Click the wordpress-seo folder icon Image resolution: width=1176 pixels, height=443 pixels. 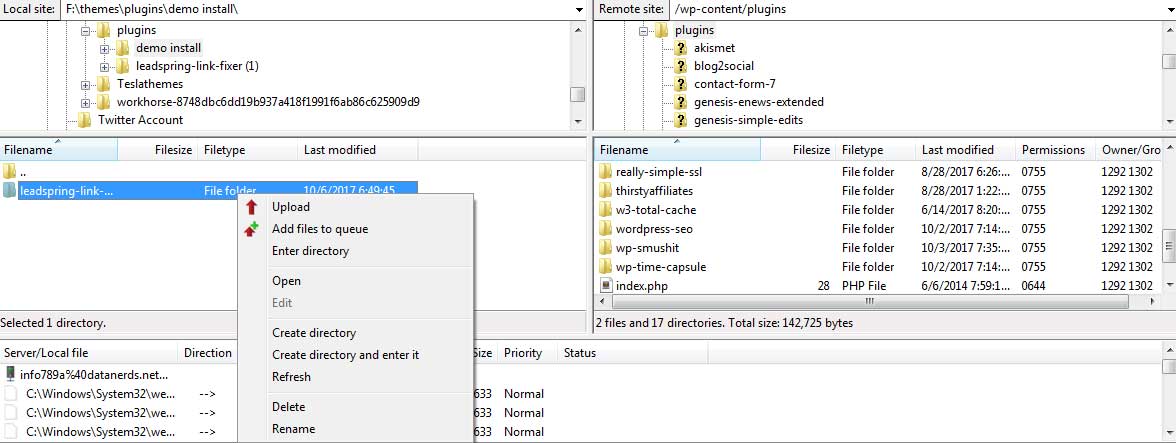tap(606, 229)
